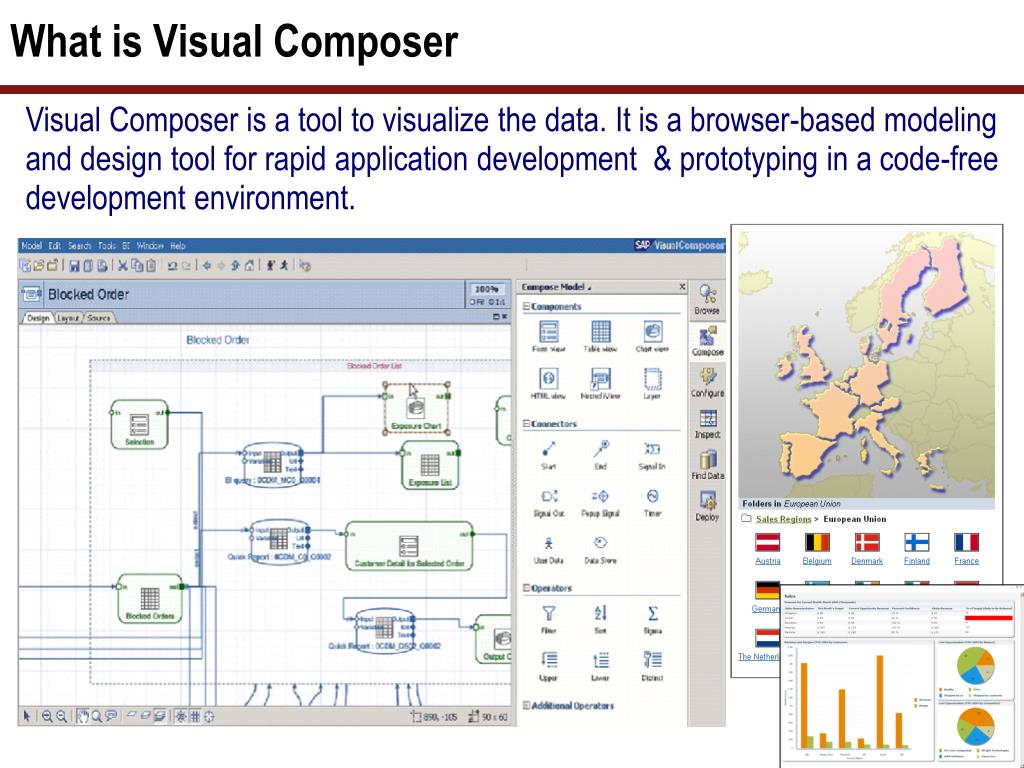Screen dimensions: 1024x768
Task: Open the Tools menu
Action: pos(106,246)
